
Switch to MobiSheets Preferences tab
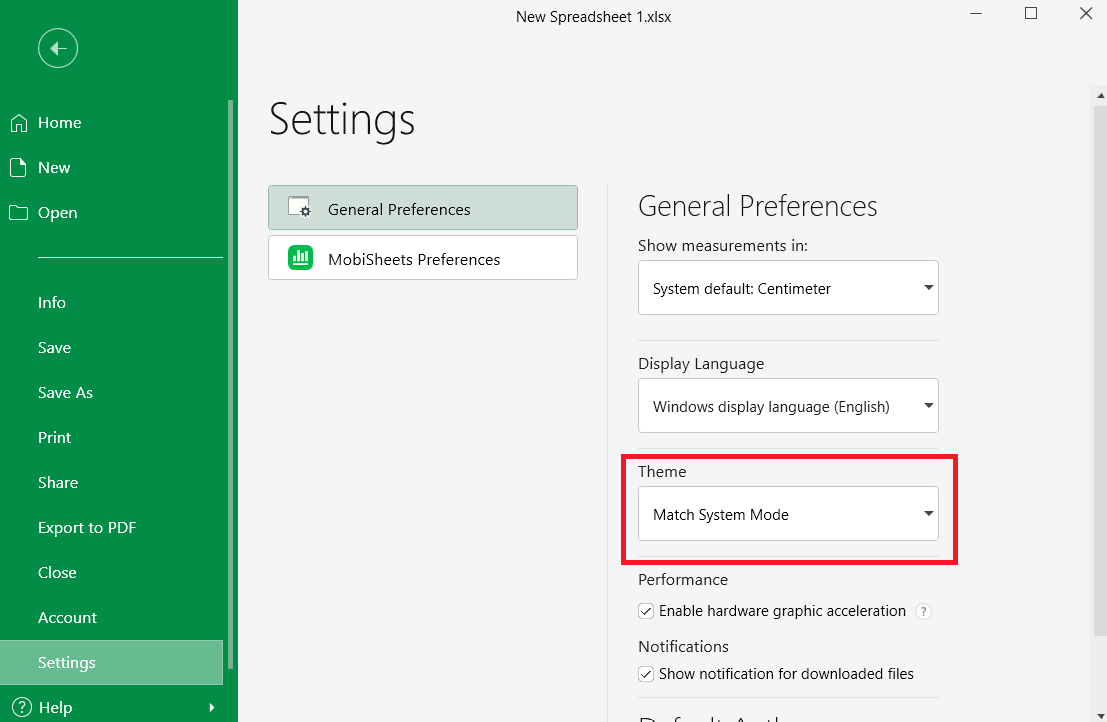[x=423, y=258]
